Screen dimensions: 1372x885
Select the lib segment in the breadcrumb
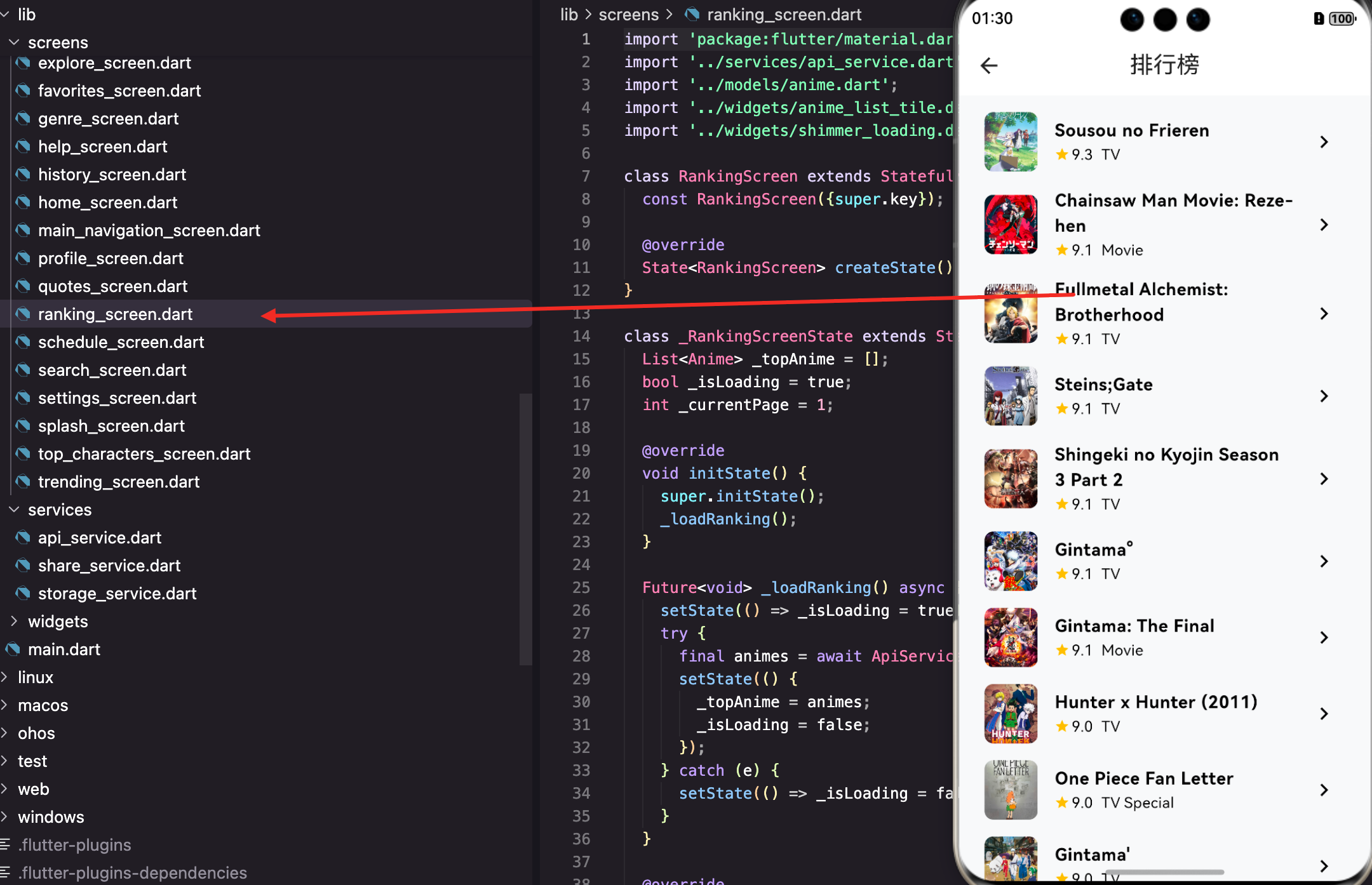pyautogui.click(x=568, y=14)
